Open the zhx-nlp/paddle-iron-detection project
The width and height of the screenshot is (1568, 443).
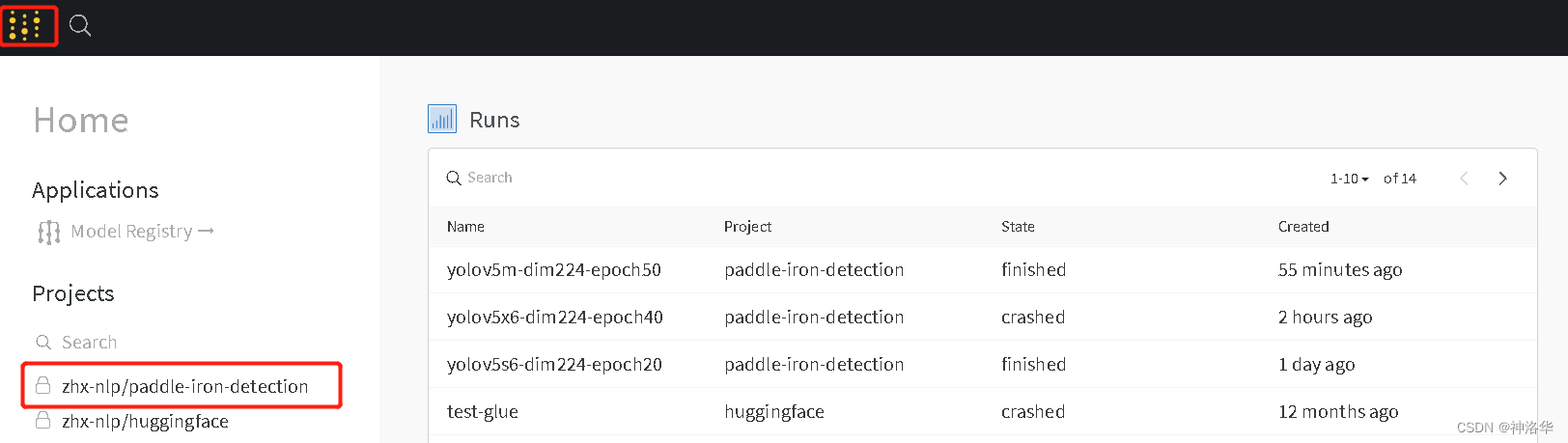point(184,386)
